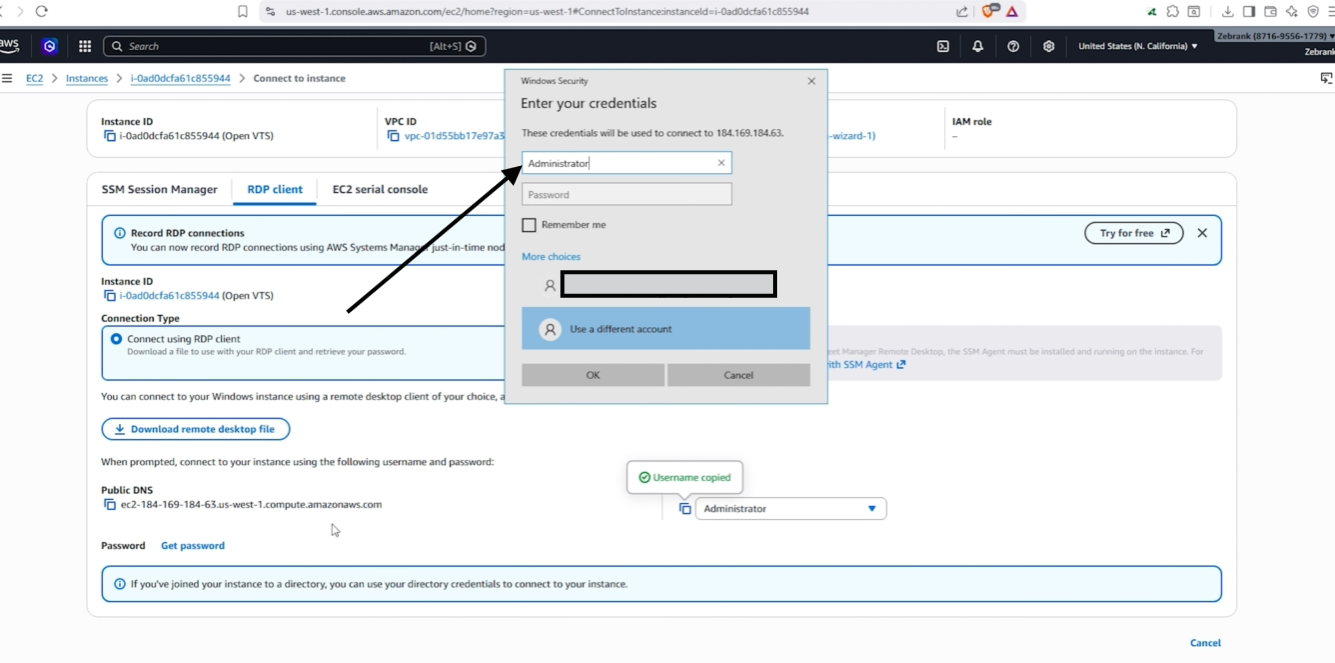Open the Brave VPN shield icon
1335x663 pixels.
click(1313, 11)
